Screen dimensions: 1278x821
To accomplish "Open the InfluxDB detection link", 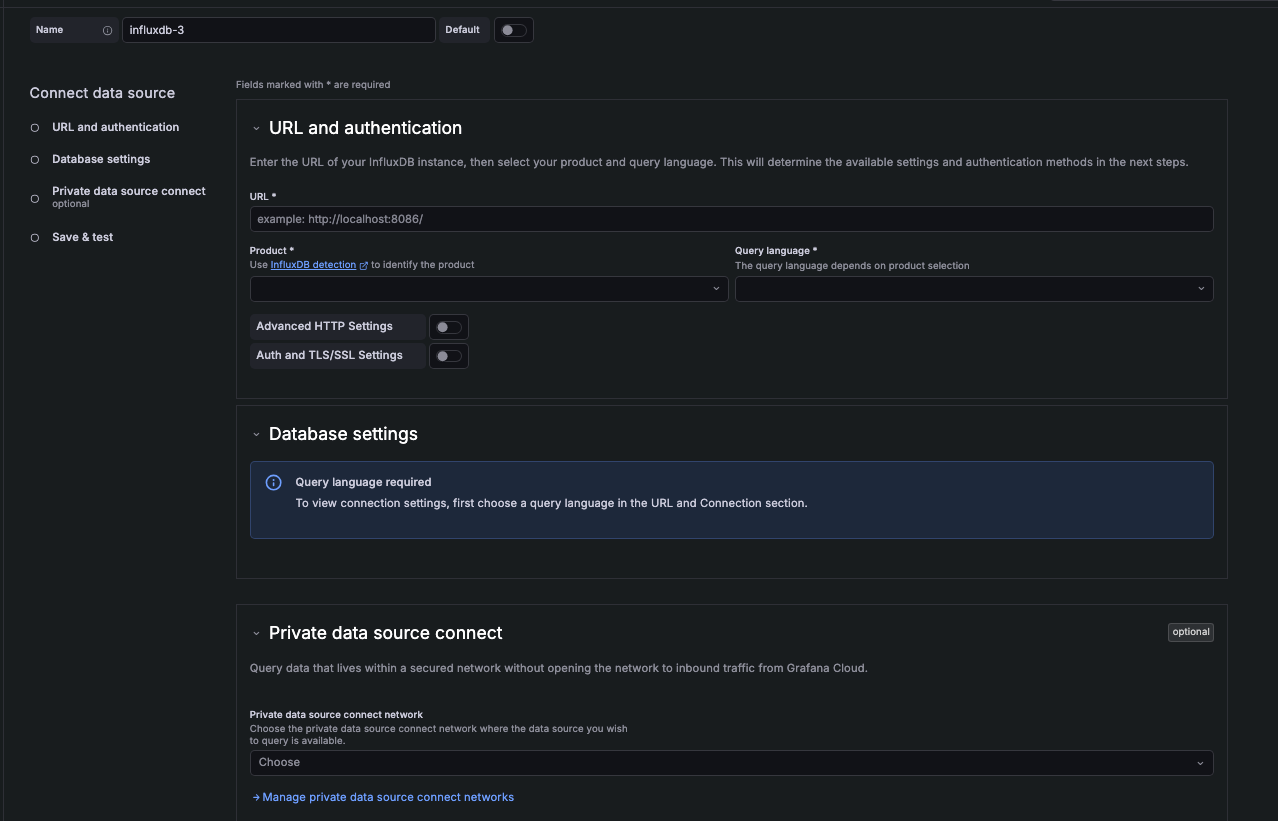I will coord(313,264).
